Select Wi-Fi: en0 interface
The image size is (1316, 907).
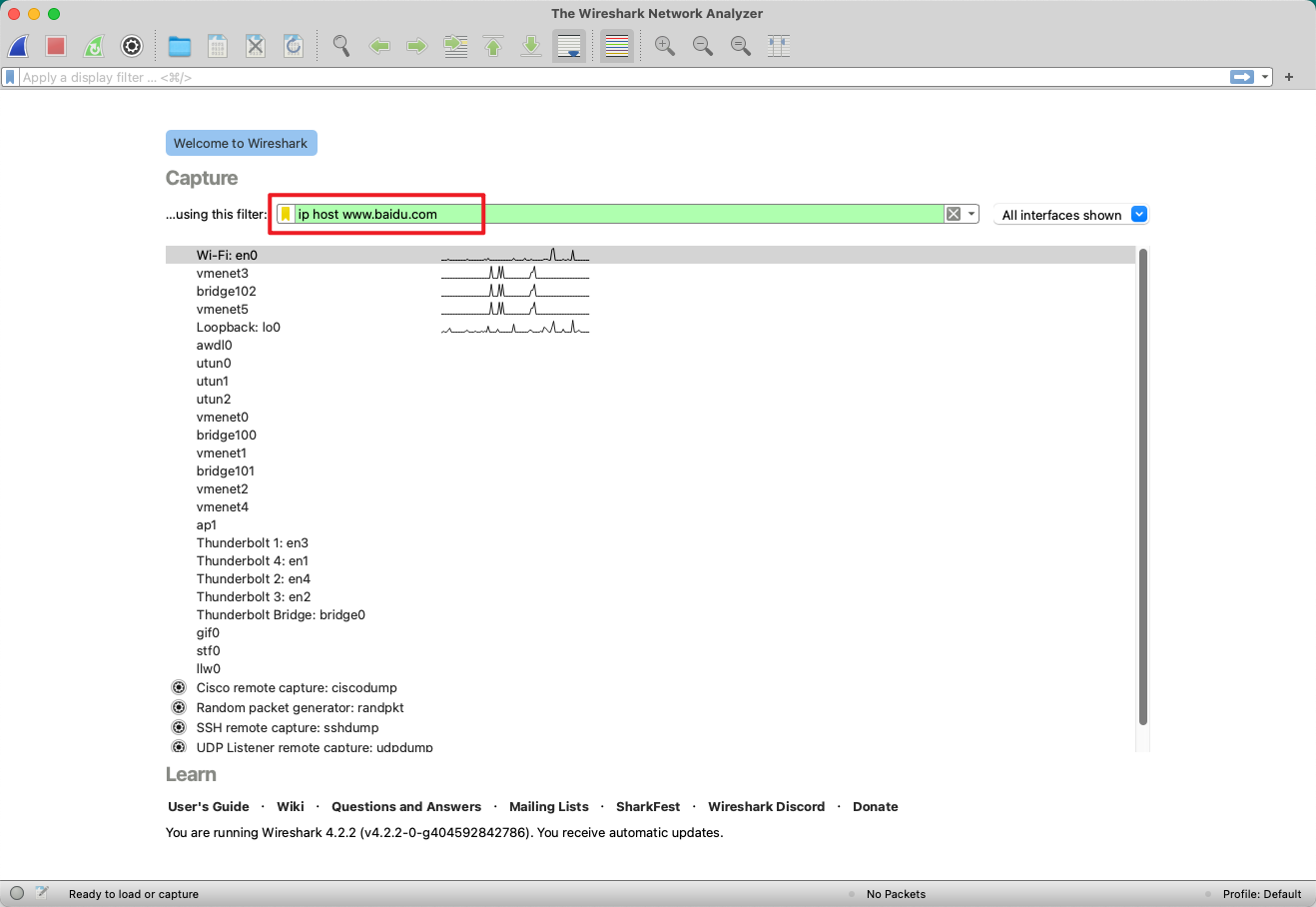click(650, 255)
